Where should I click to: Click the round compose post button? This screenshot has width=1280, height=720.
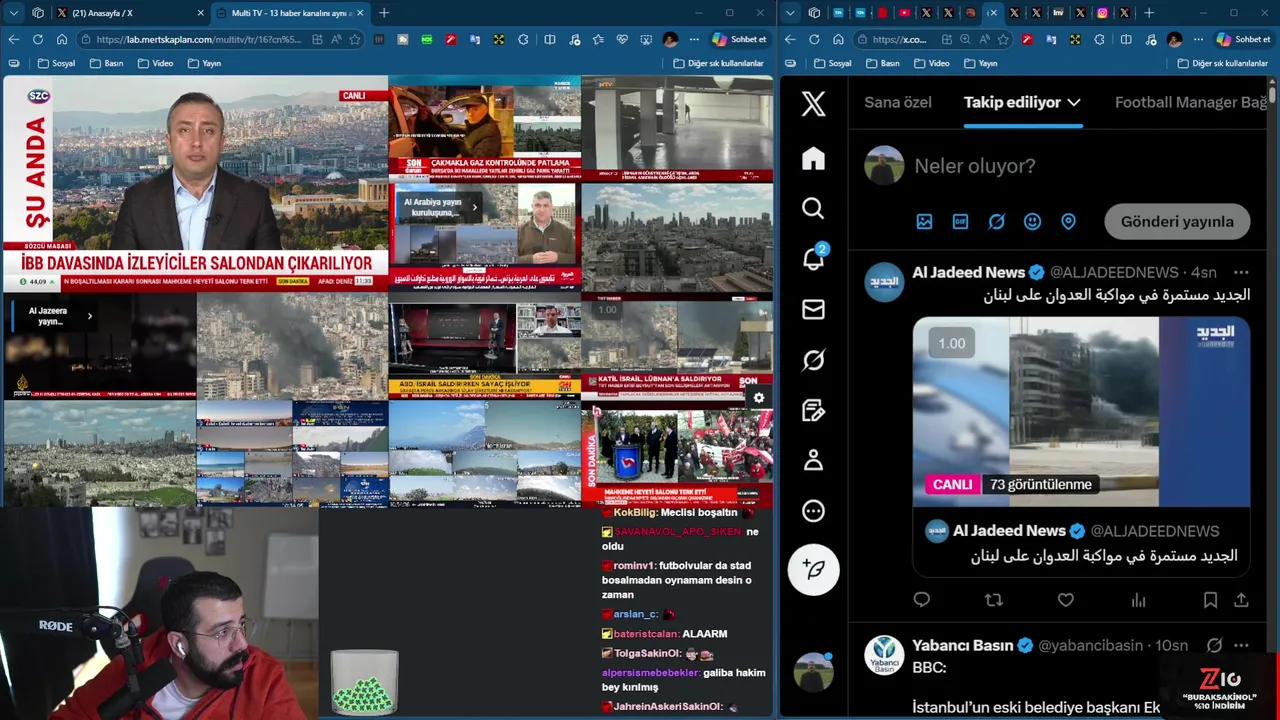[x=813, y=569]
